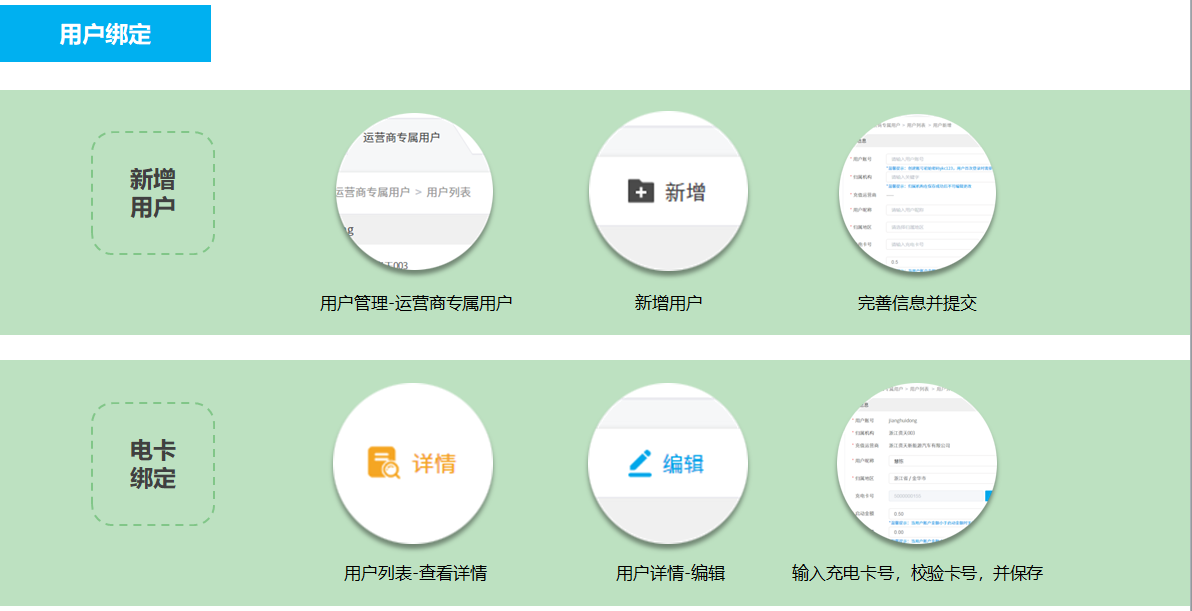Click the orange 详情 text label

[434, 464]
